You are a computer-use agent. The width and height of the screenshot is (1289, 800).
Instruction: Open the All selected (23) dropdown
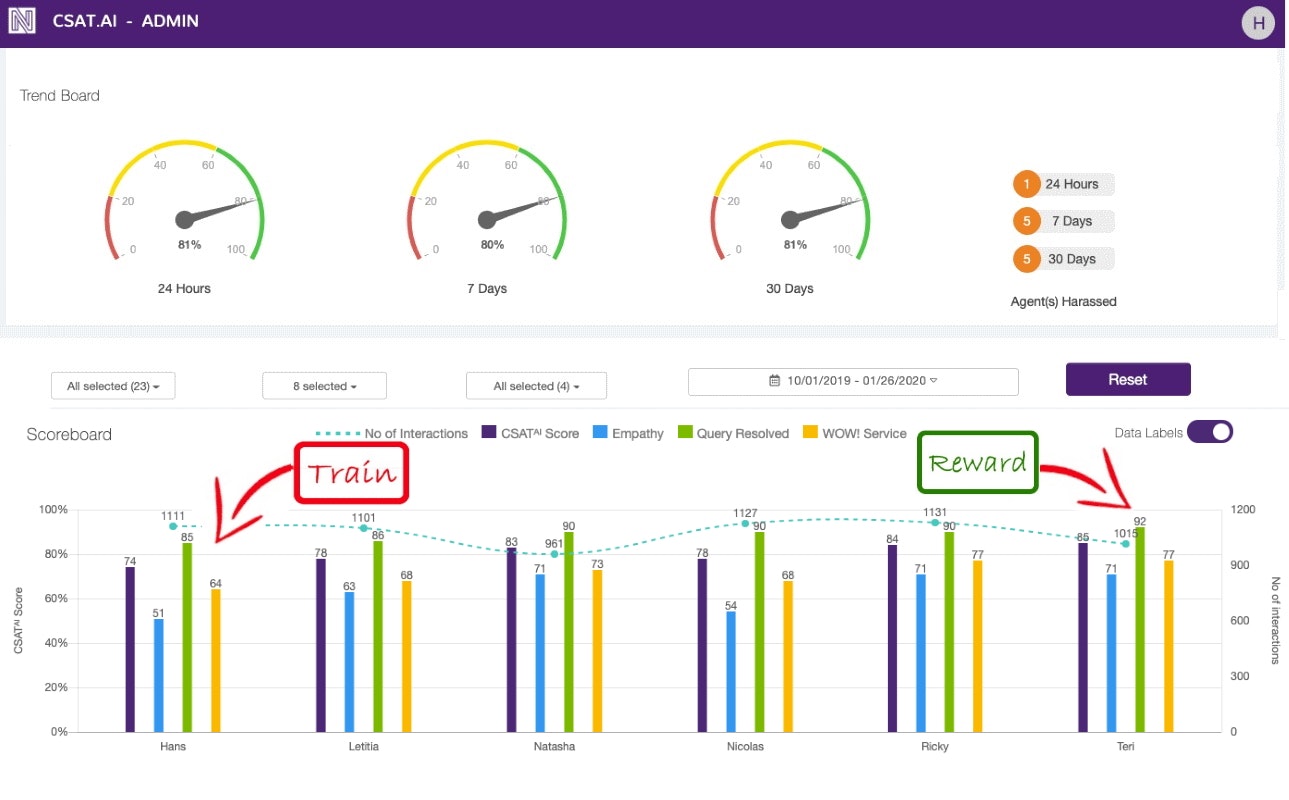pos(113,386)
